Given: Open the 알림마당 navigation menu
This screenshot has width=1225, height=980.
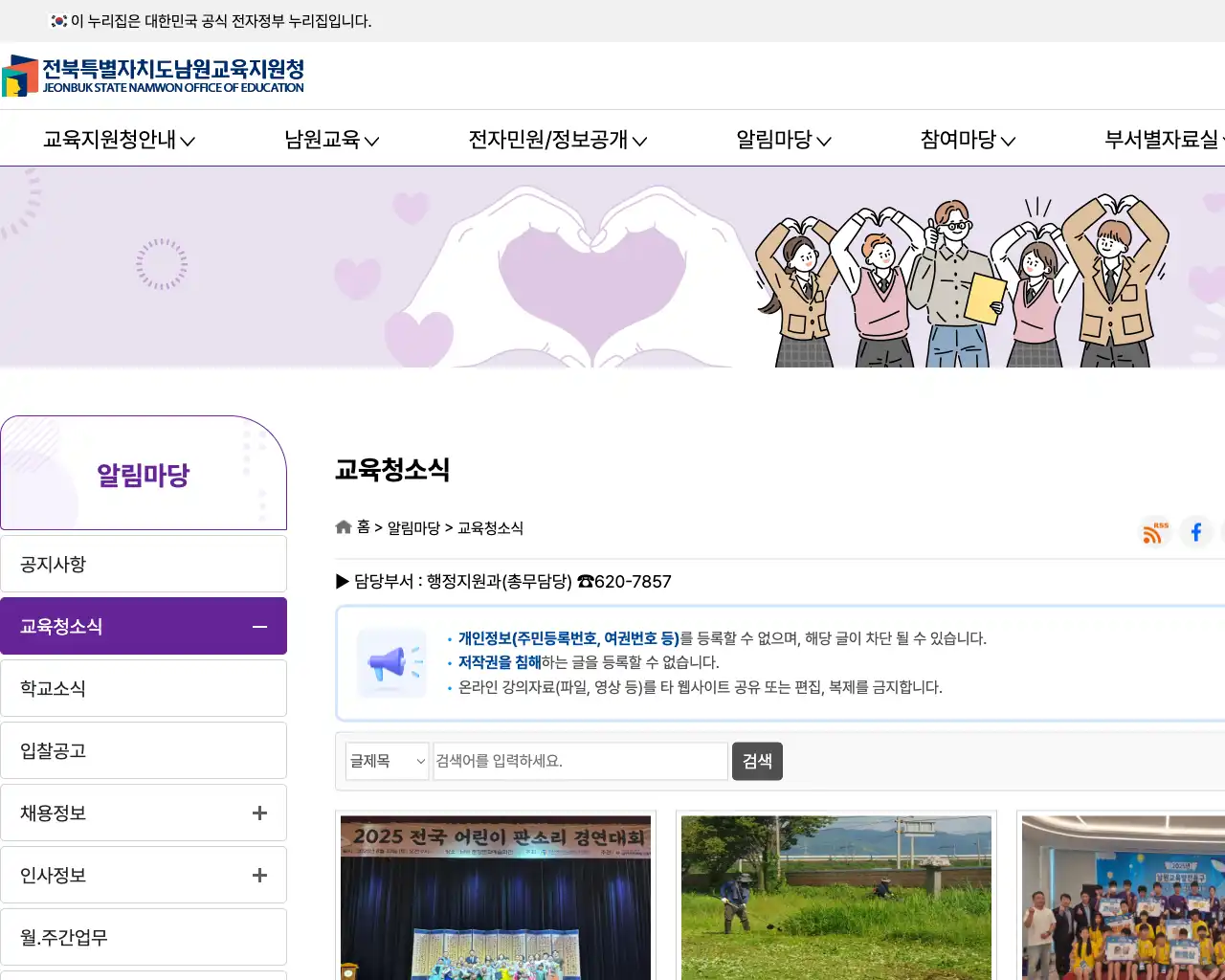Looking at the screenshot, I should 777,139.
